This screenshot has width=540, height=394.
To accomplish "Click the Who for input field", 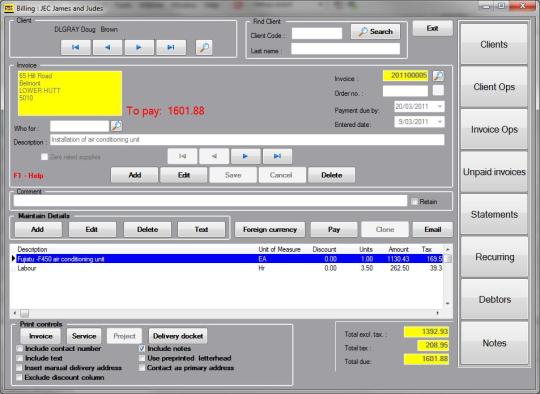I will point(80,126).
